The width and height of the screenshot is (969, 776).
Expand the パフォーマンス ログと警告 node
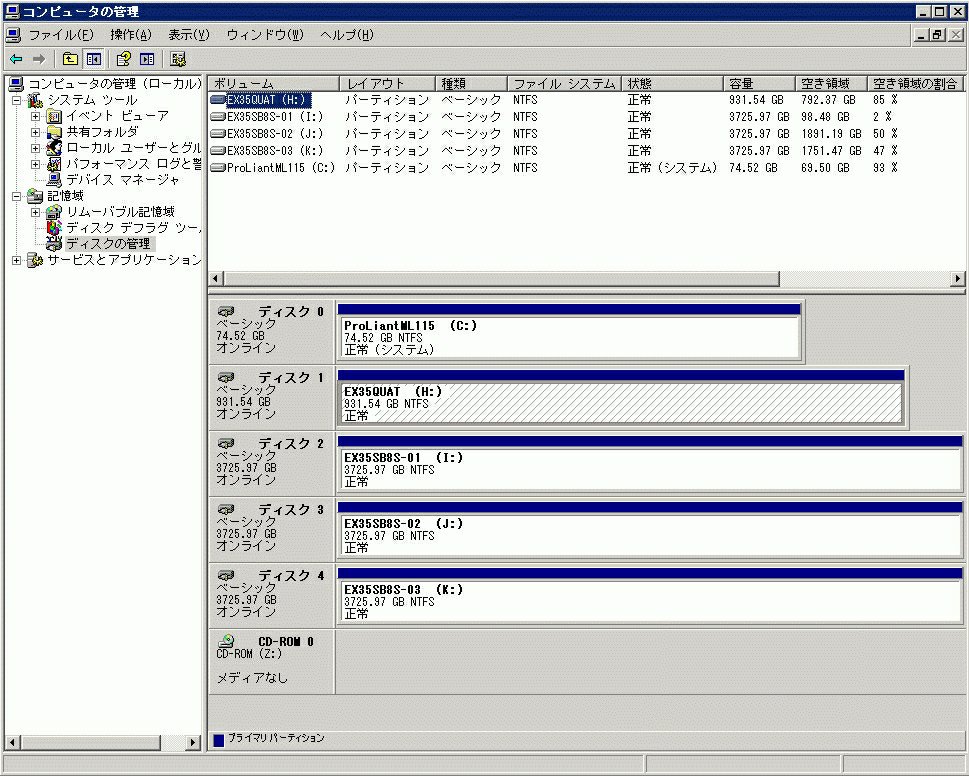35,164
